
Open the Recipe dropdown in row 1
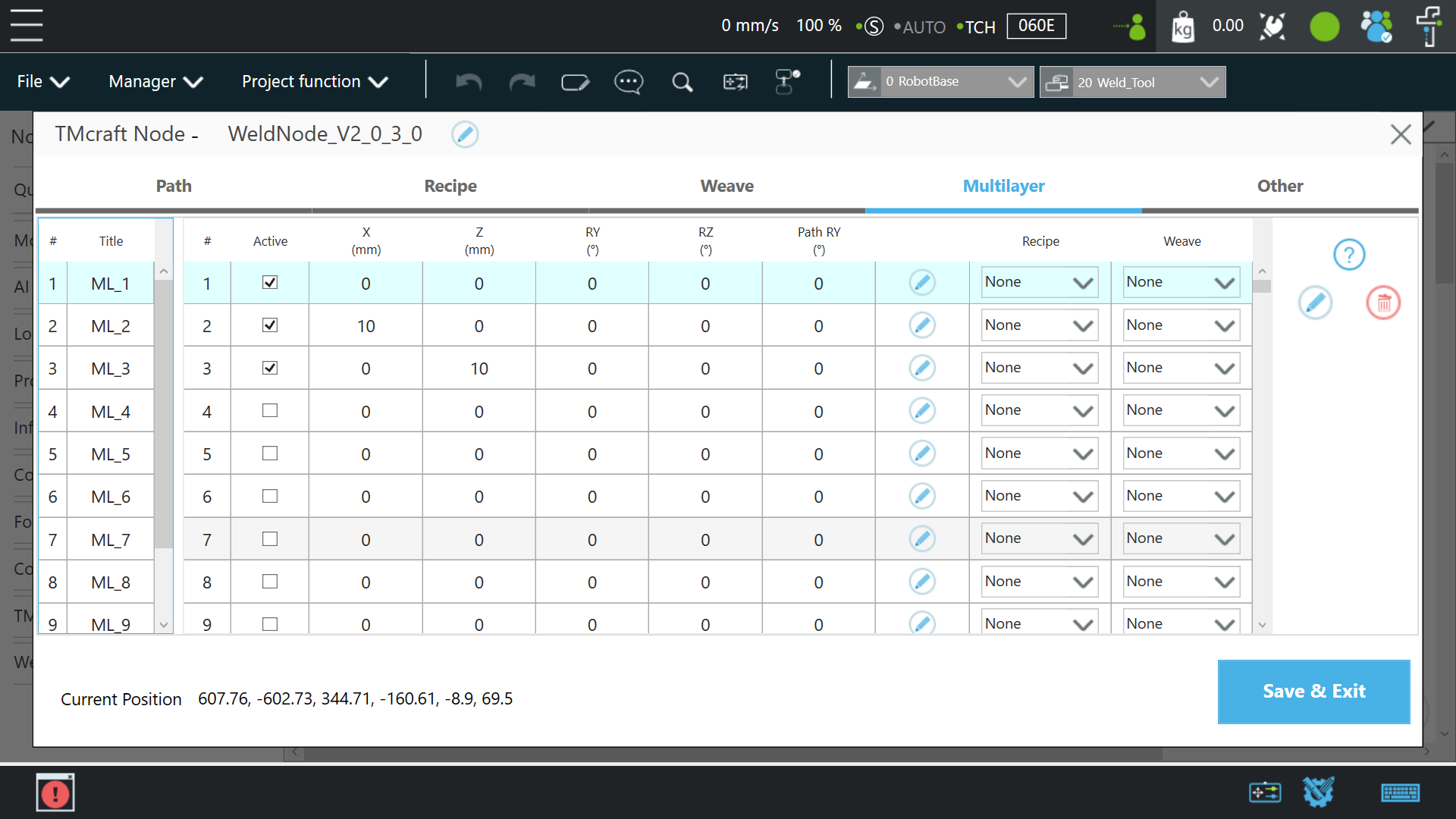(x=1039, y=283)
